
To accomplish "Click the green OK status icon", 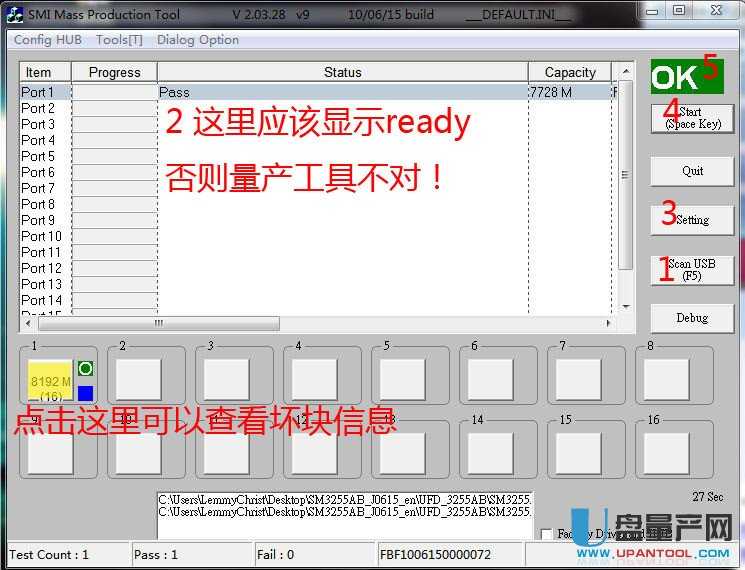I will click(675, 76).
